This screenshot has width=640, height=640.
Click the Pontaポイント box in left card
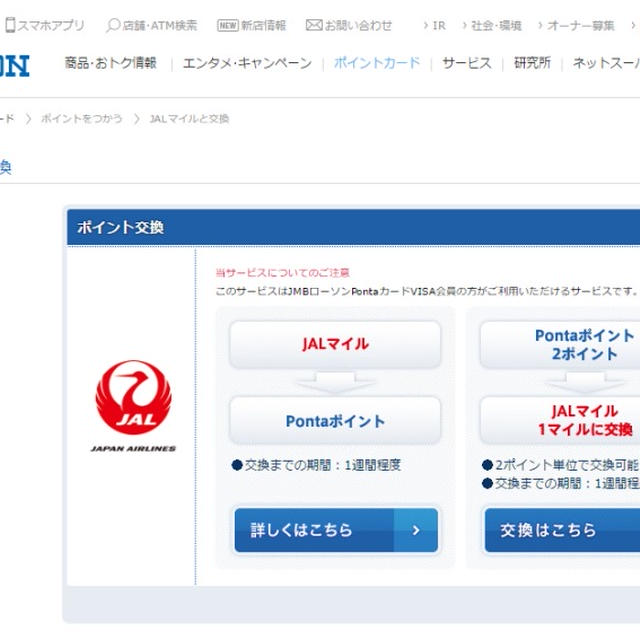[335, 421]
